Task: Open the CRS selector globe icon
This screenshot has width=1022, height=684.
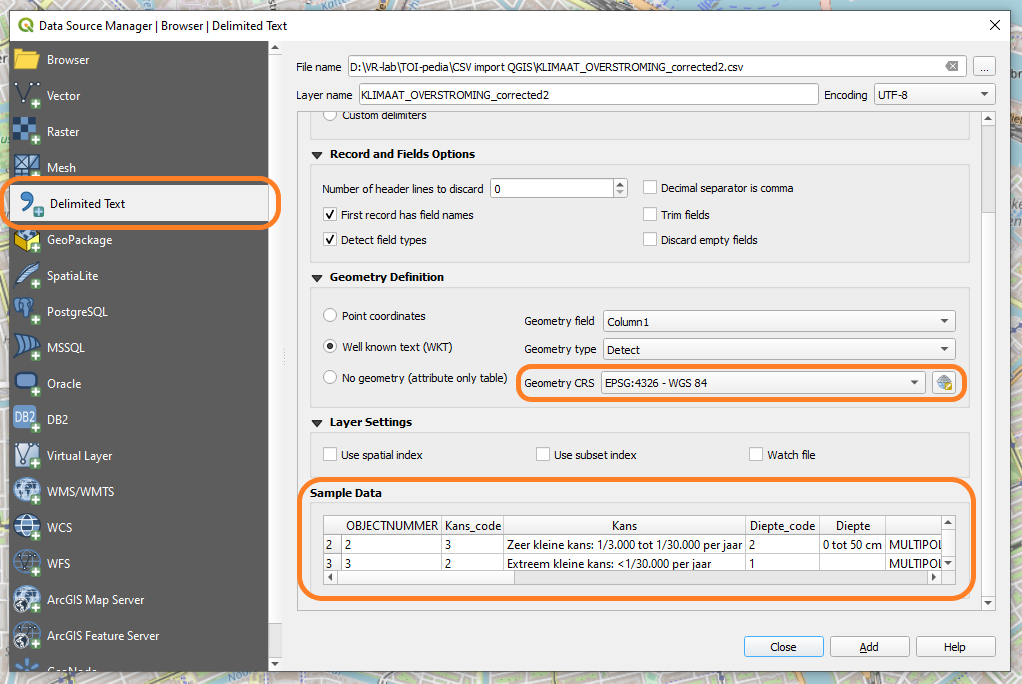Action: pos(944,382)
